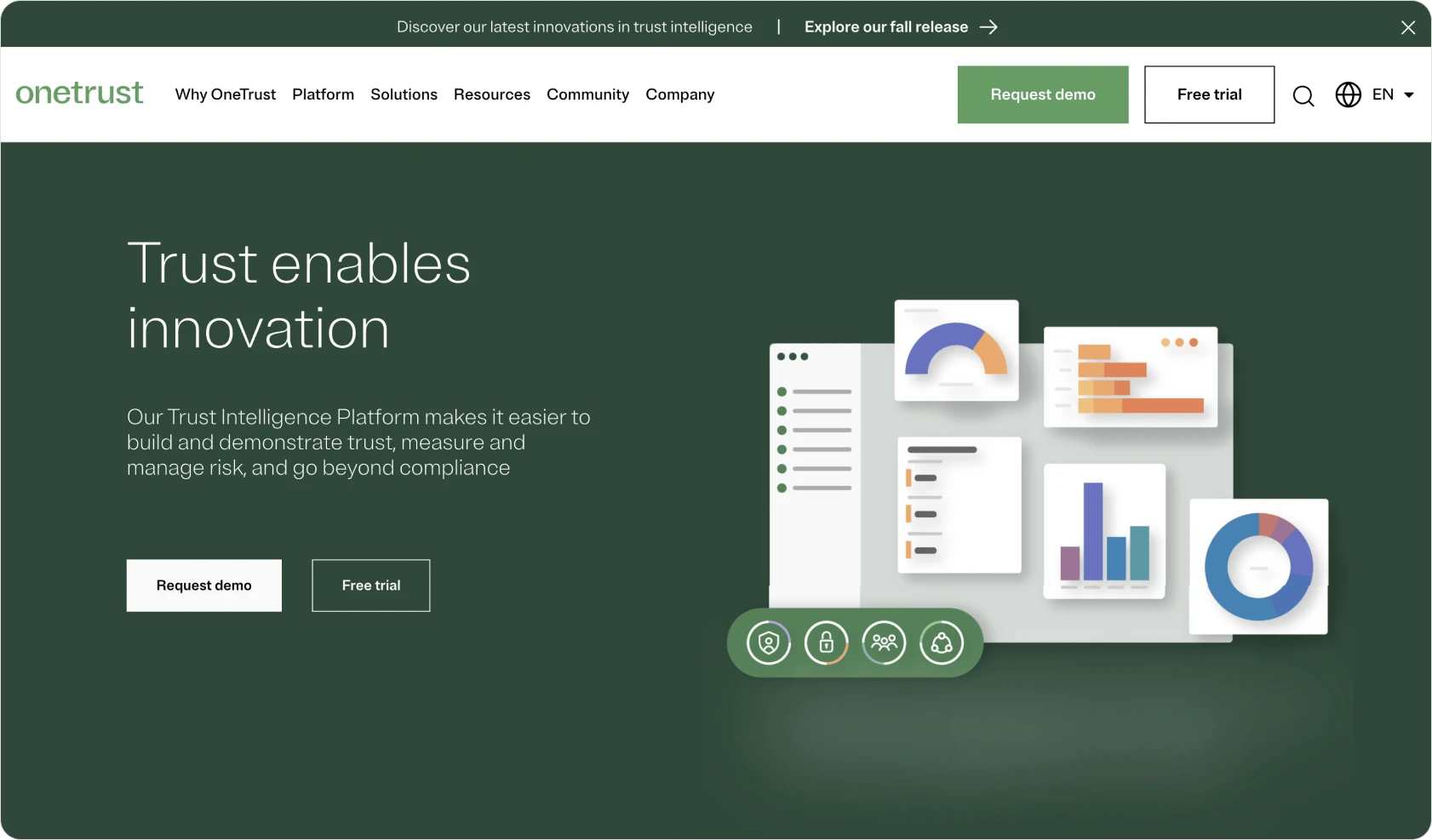1432x840 pixels.
Task: Click the outlined Free trial hero button
Action: coord(371,586)
